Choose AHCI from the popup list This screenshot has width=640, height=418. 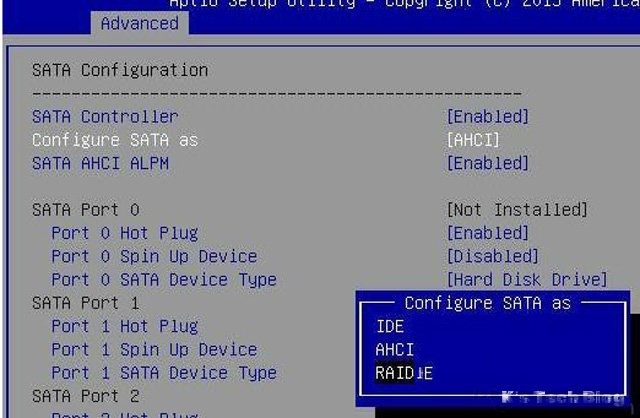tap(394, 350)
